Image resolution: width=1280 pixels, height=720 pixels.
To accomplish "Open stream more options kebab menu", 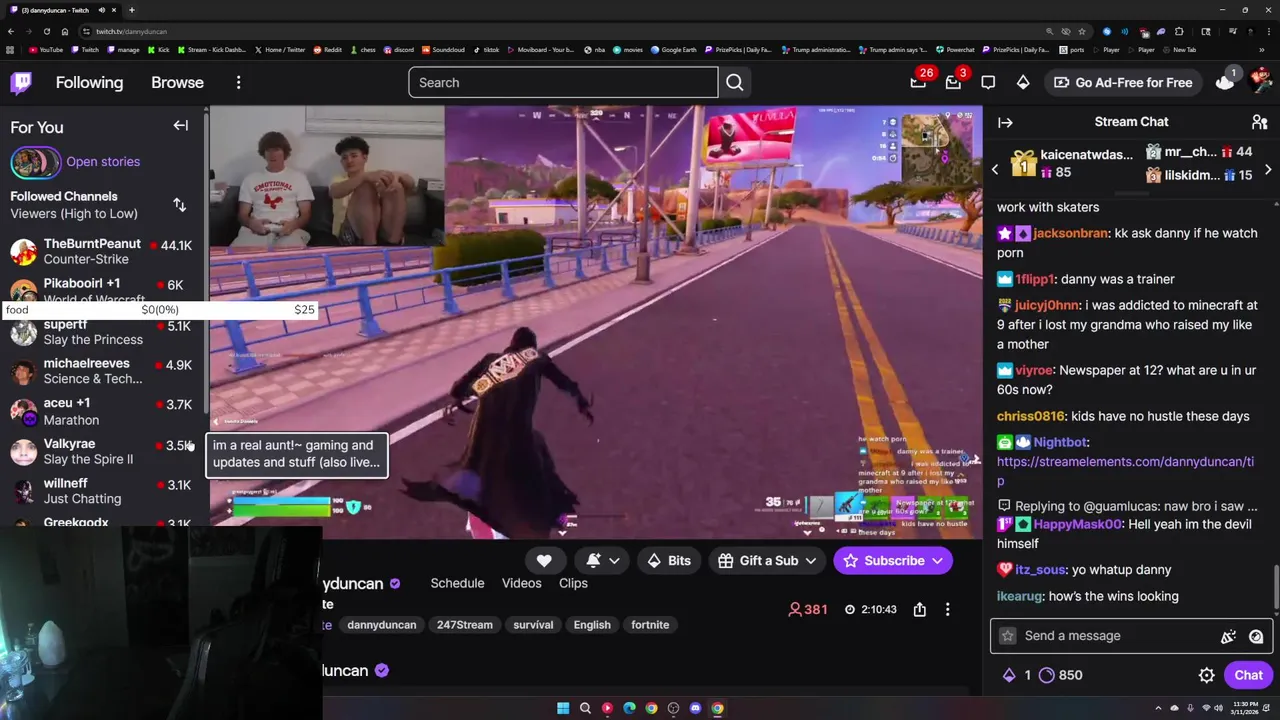I will (947, 609).
